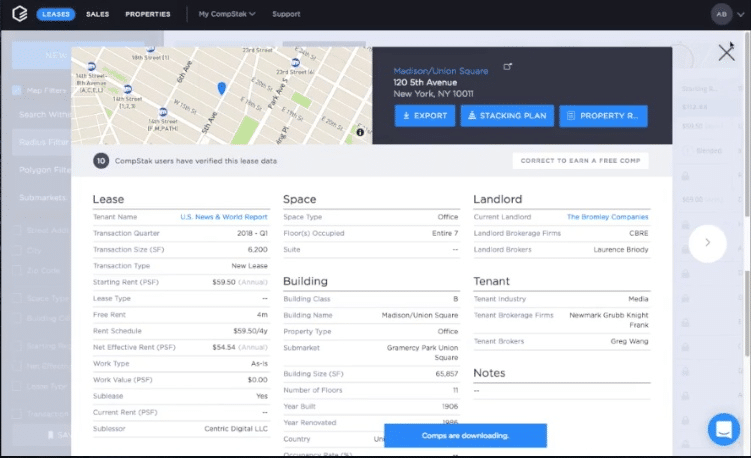Open the Leases tab
This screenshot has height=458, width=751.
point(56,14)
